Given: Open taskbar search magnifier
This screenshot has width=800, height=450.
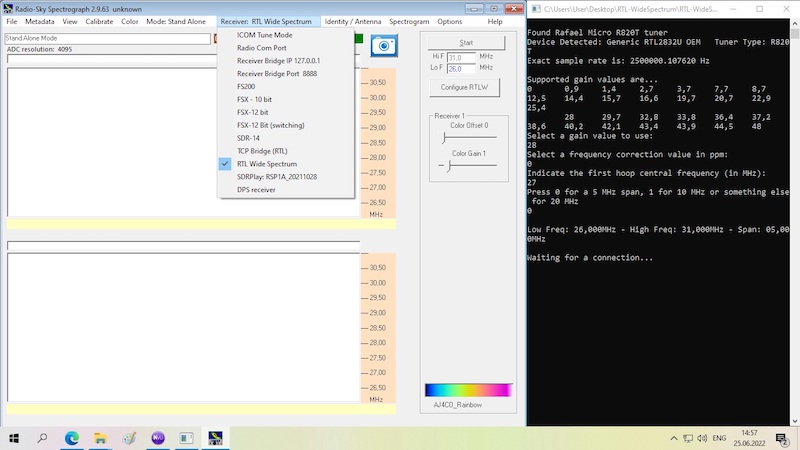Looking at the screenshot, I should point(43,438).
